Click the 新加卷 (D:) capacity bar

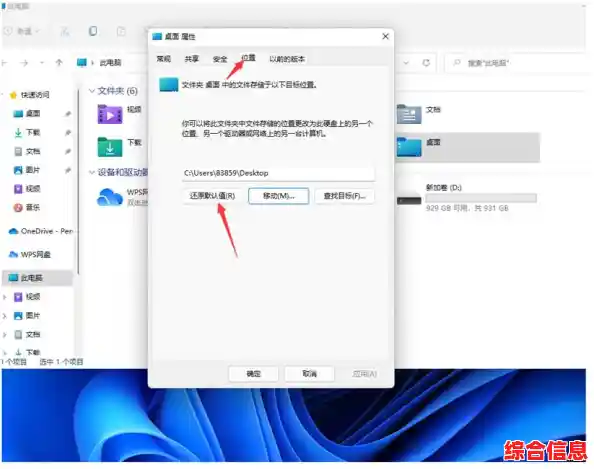pyautogui.click(x=481, y=198)
